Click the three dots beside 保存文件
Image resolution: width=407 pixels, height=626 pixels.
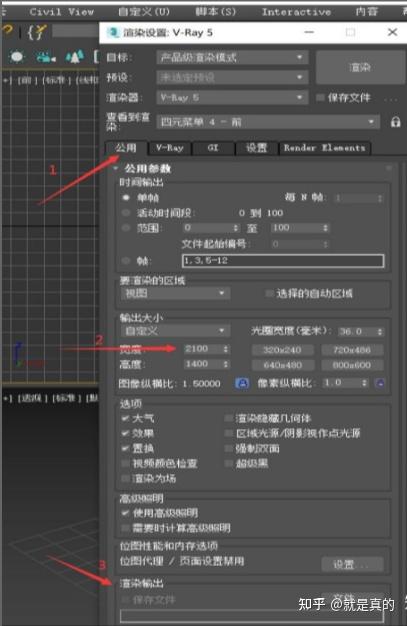391,99
